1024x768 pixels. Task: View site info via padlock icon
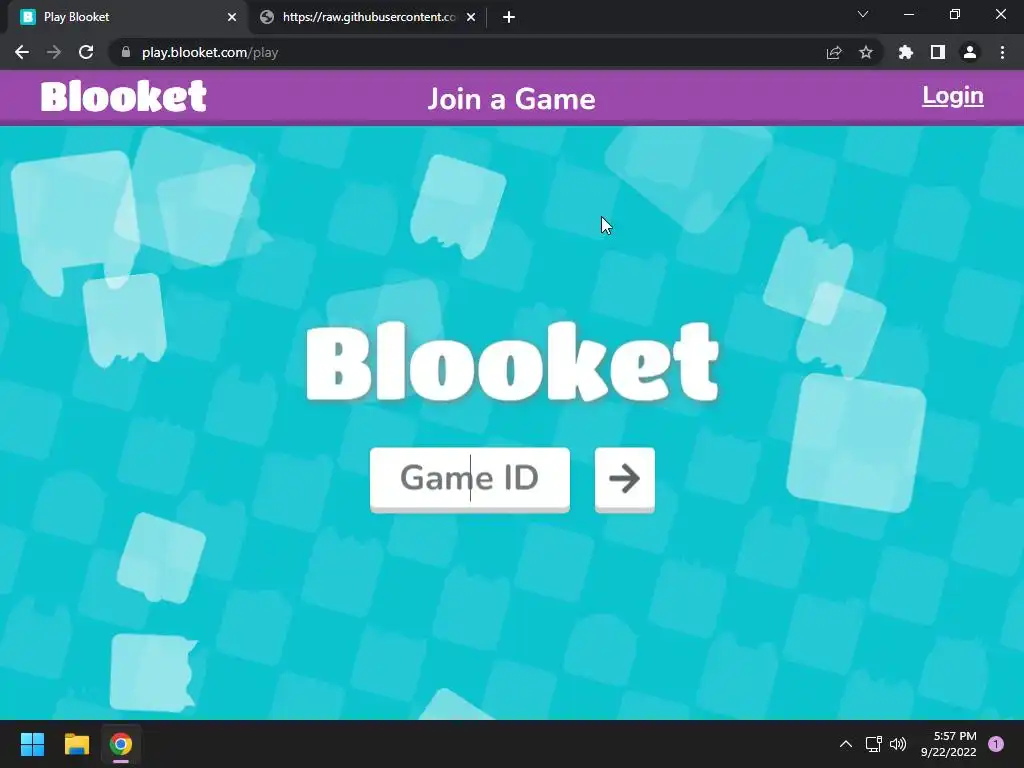125,52
